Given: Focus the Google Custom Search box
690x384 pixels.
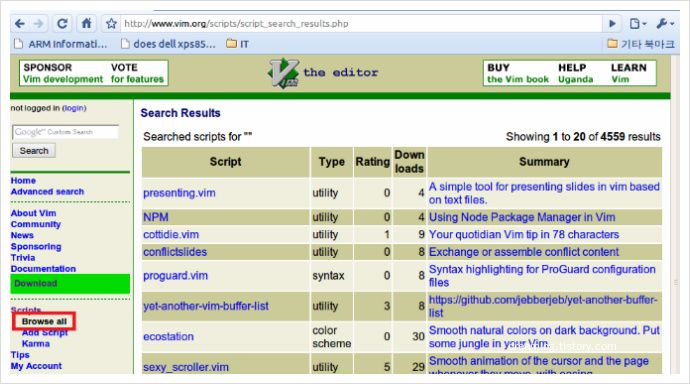Looking at the screenshot, I should click(65, 132).
